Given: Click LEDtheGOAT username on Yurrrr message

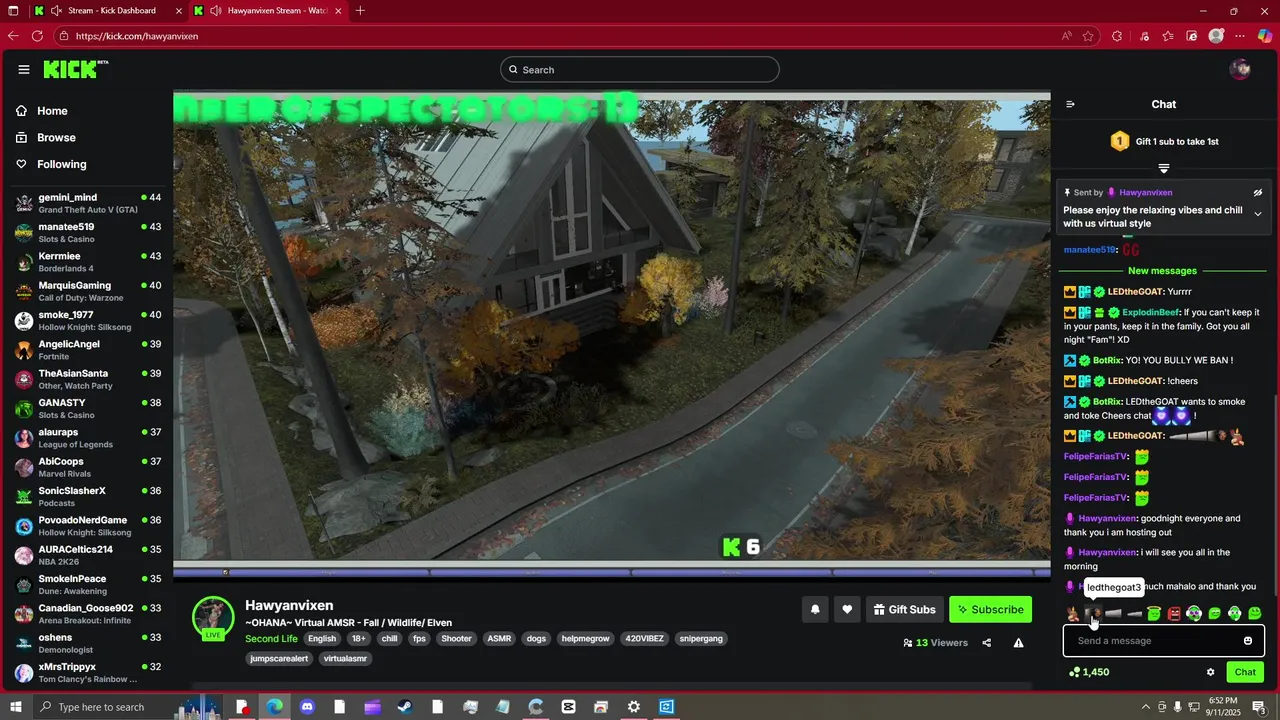Looking at the screenshot, I should pyautogui.click(x=1135, y=292).
